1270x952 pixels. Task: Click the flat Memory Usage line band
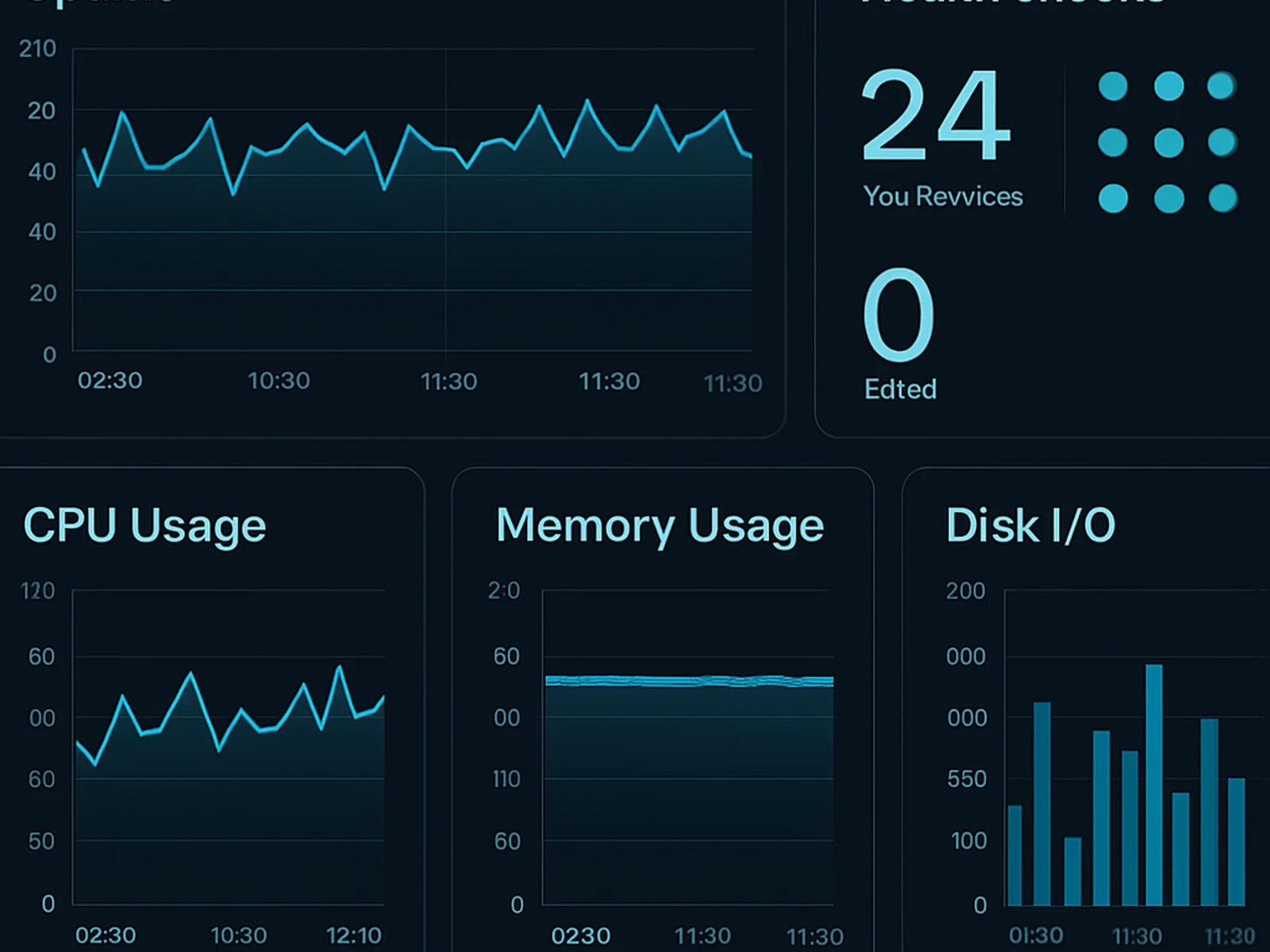pos(689,681)
